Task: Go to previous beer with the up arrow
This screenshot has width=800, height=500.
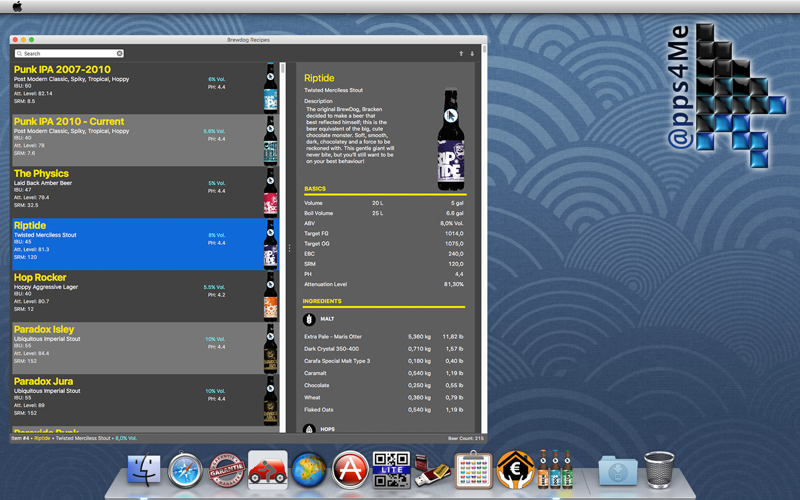Action: click(461, 54)
